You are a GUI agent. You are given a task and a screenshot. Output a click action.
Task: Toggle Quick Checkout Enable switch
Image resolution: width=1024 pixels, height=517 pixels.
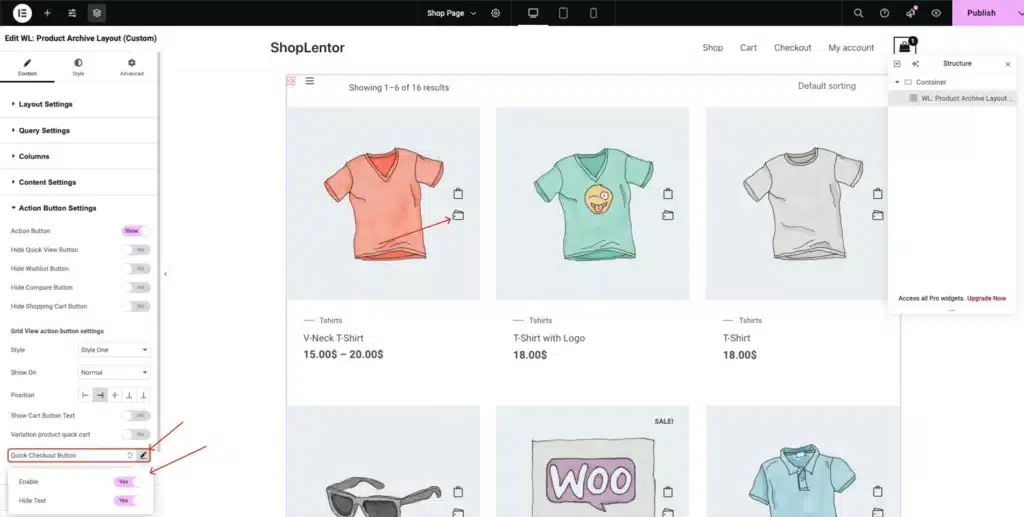(127, 482)
